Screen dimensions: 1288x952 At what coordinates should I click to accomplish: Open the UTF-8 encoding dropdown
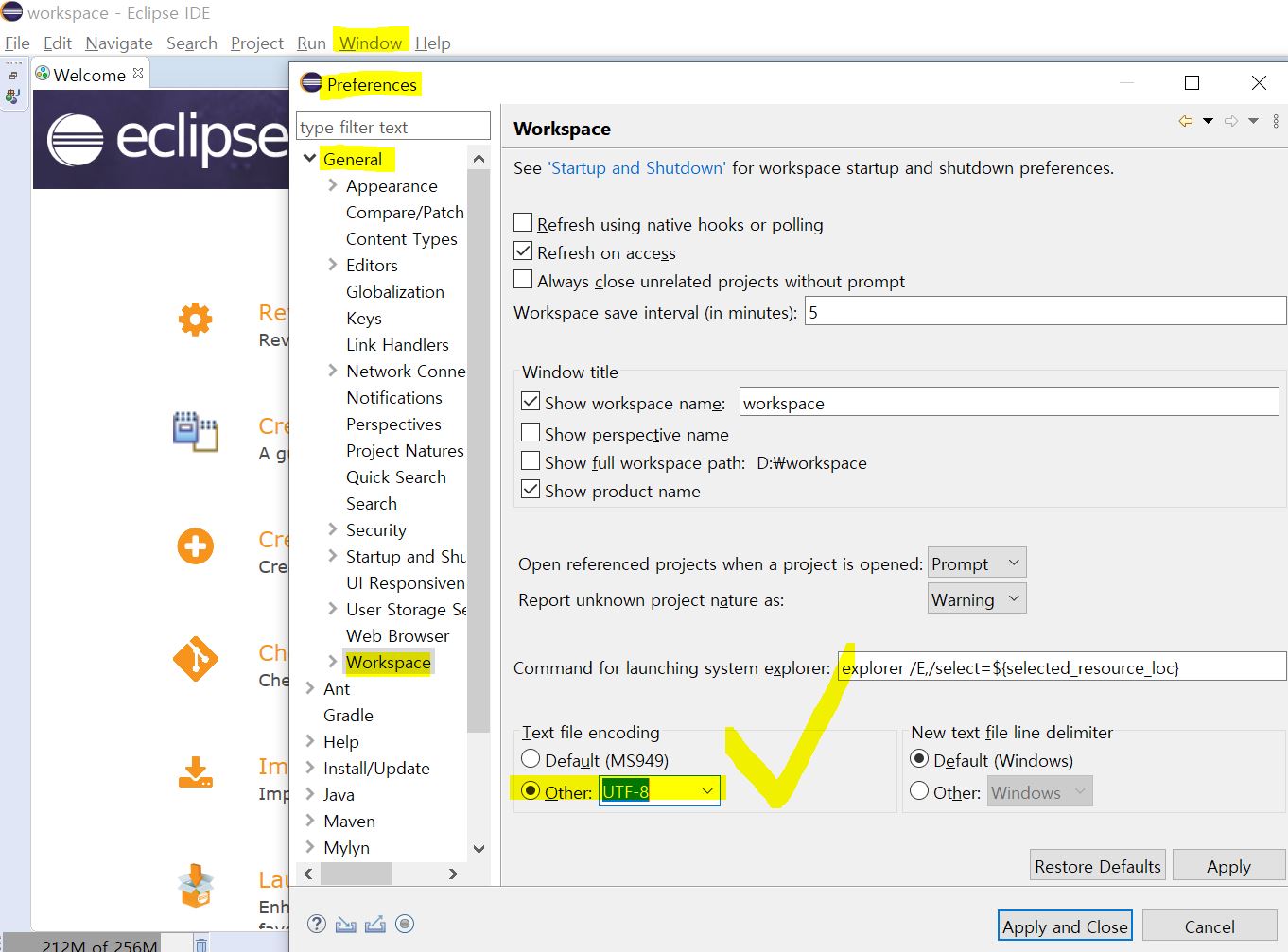tap(707, 791)
